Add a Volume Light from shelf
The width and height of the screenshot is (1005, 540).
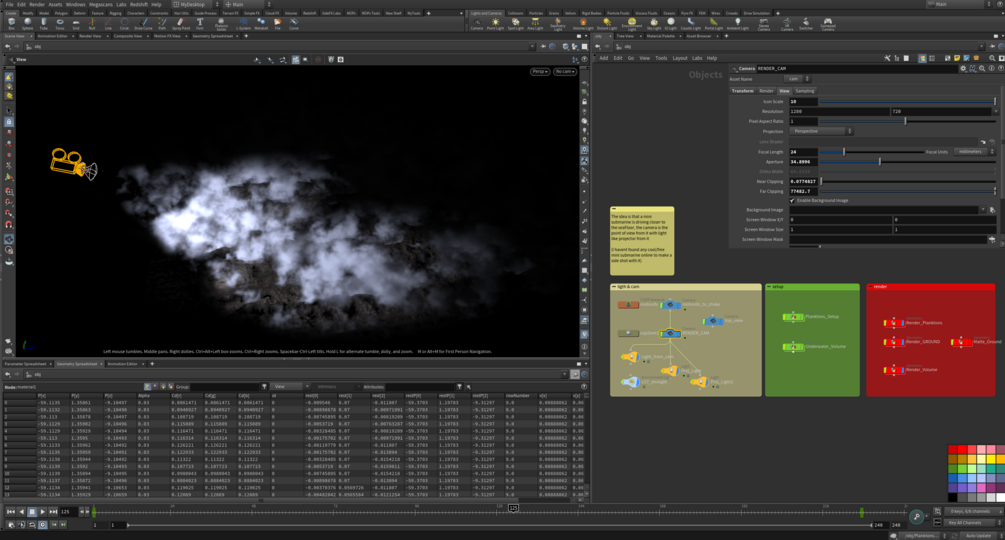[x=583, y=24]
